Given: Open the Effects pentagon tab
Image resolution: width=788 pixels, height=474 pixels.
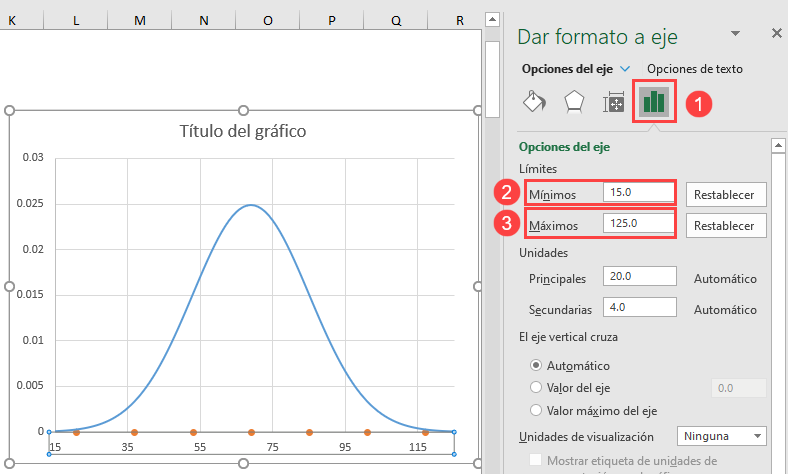Looking at the screenshot, I should click(x=574, y=102).
